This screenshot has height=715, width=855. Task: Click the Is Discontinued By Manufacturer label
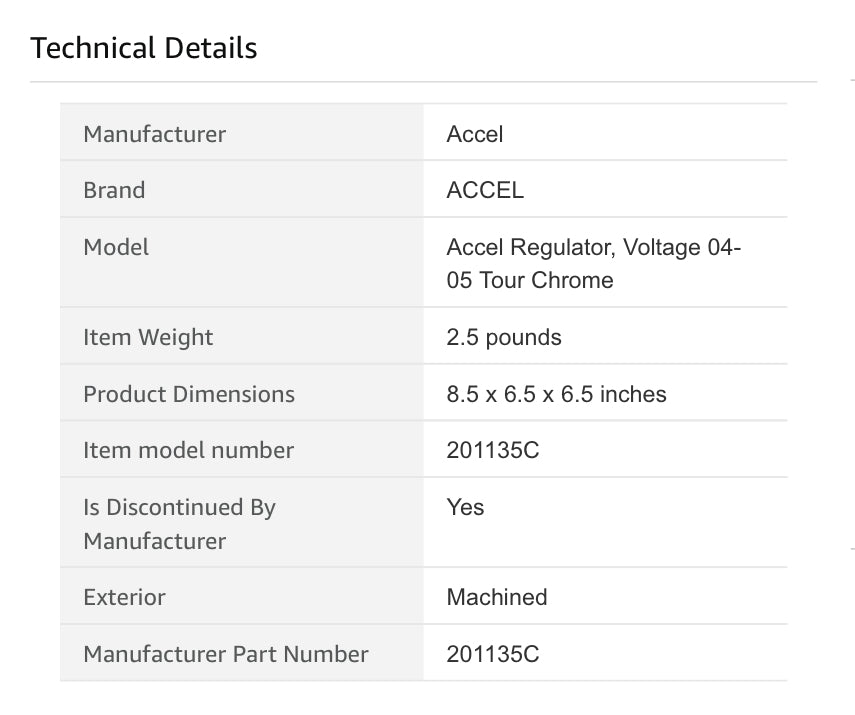[180, 523]
